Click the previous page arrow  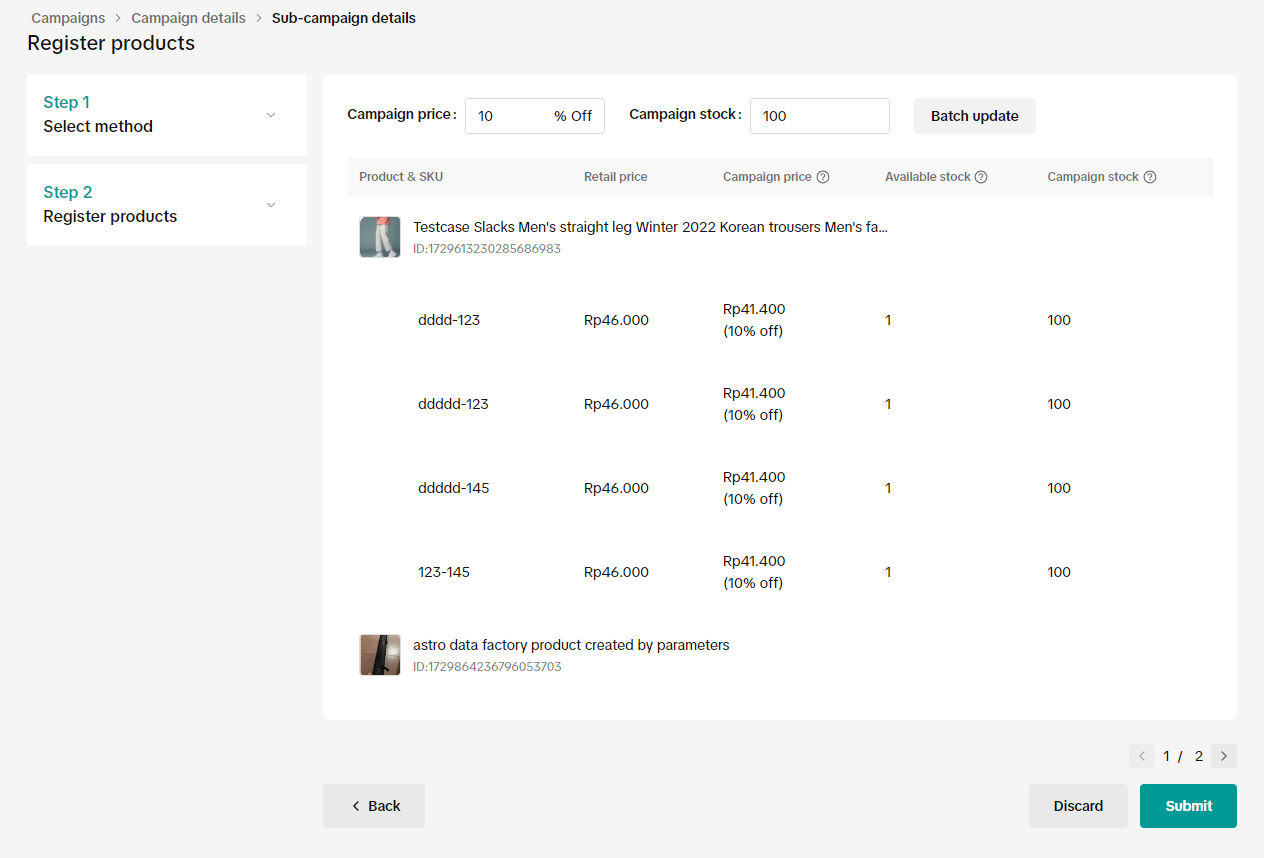pos(1141,756)
